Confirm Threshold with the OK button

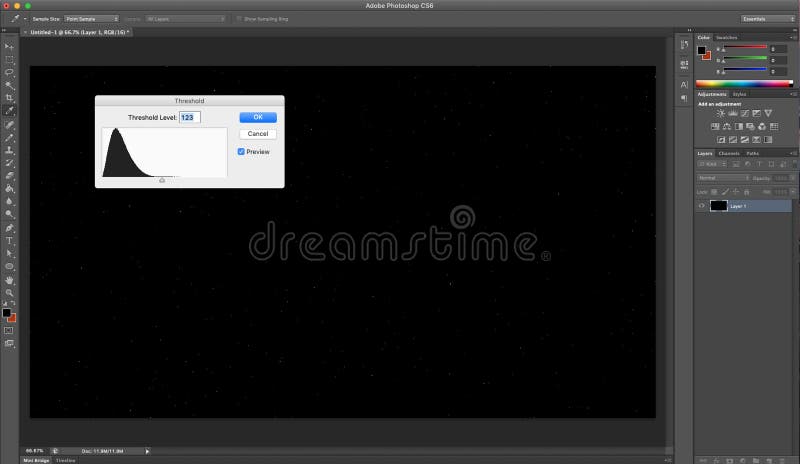click(258, 117)
